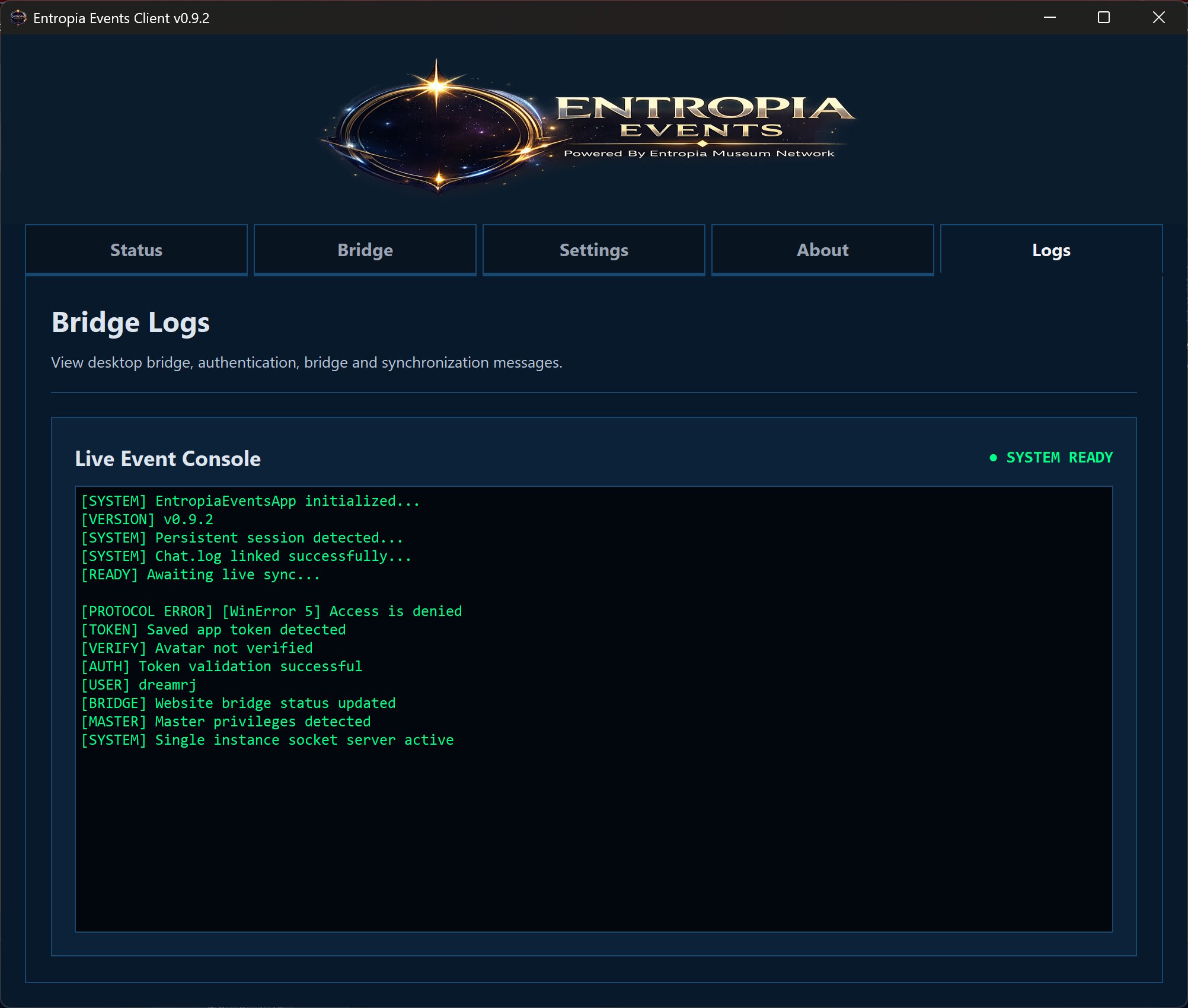This screenshot has height=1008, width=1188.
Task: Click the Avatar not verified log line
Action: coord(197,648)
